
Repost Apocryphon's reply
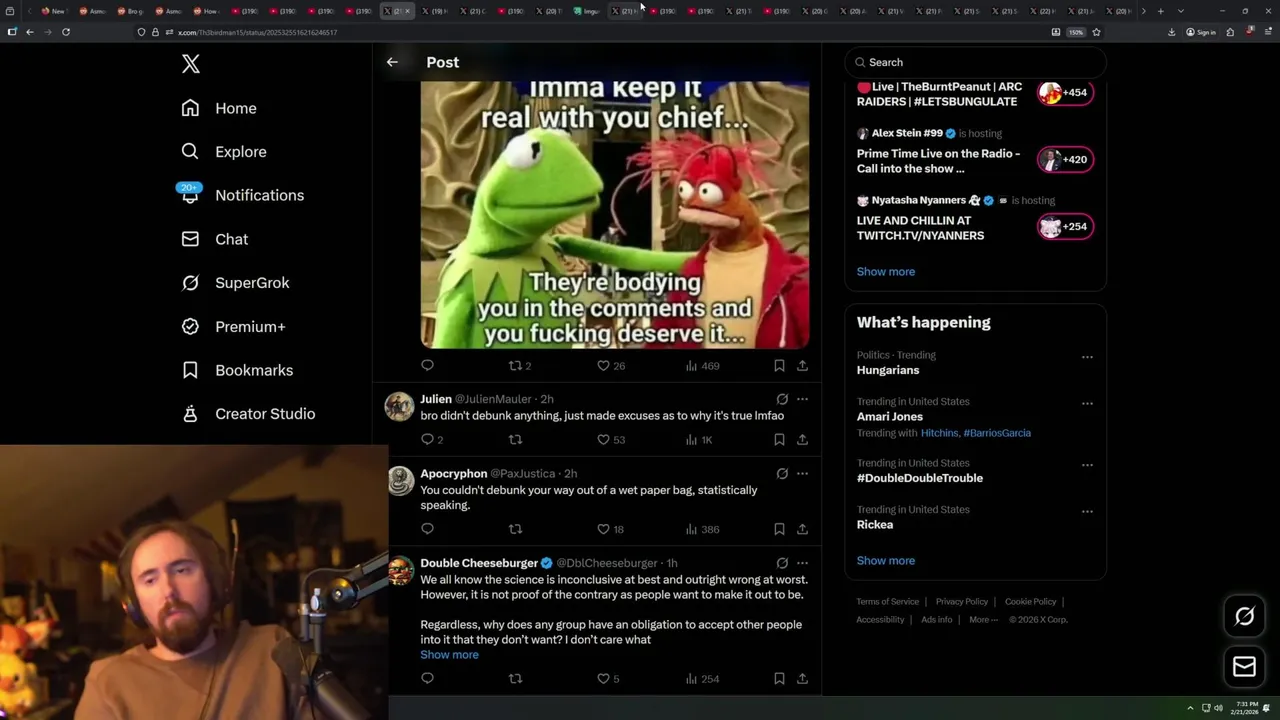515,529
